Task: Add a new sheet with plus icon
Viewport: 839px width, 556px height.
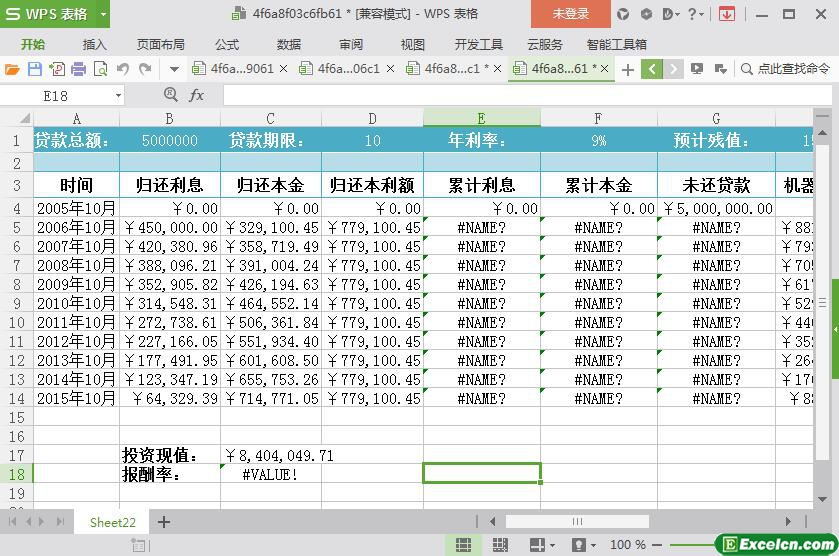Action: [x=164, y=522]
